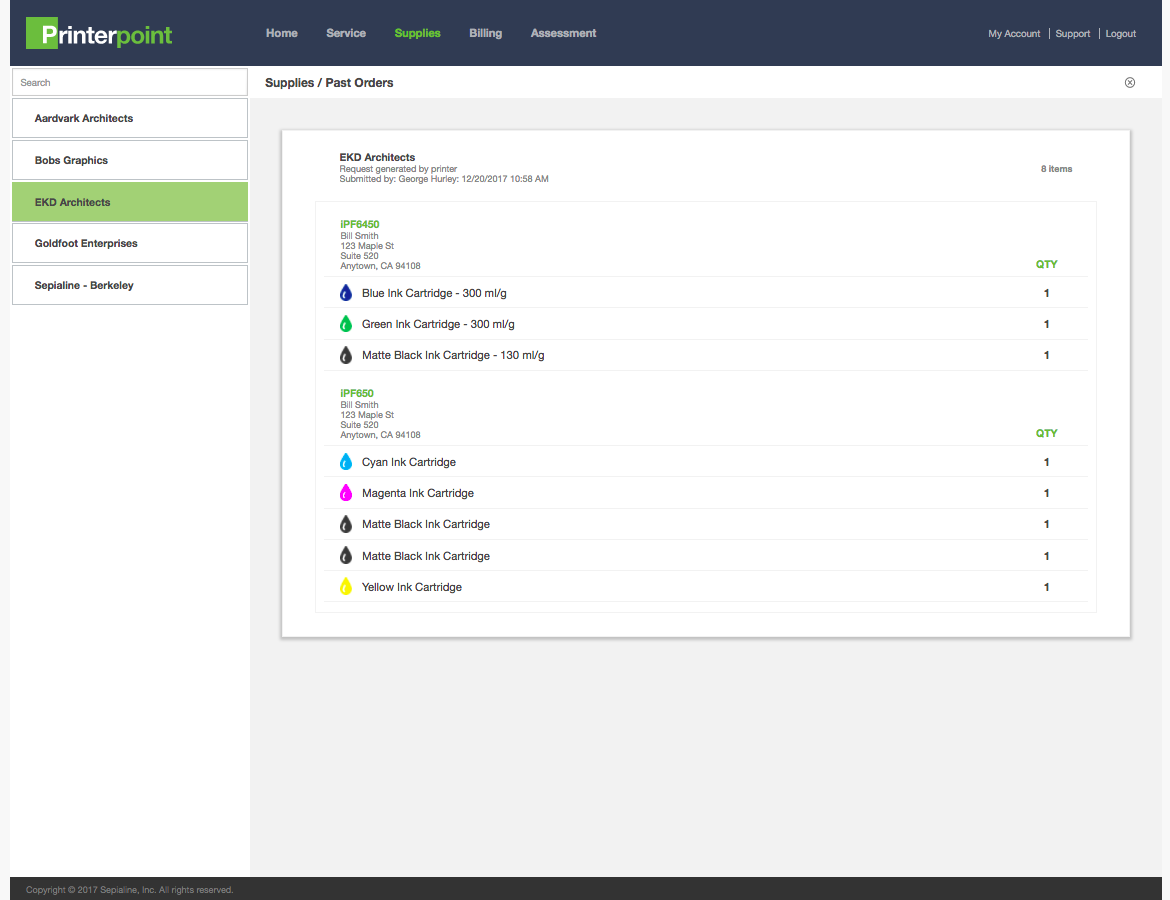Viewport: 1170px width, 900px height.
Task: Click into the Search field
Action: tap(129, 82)
